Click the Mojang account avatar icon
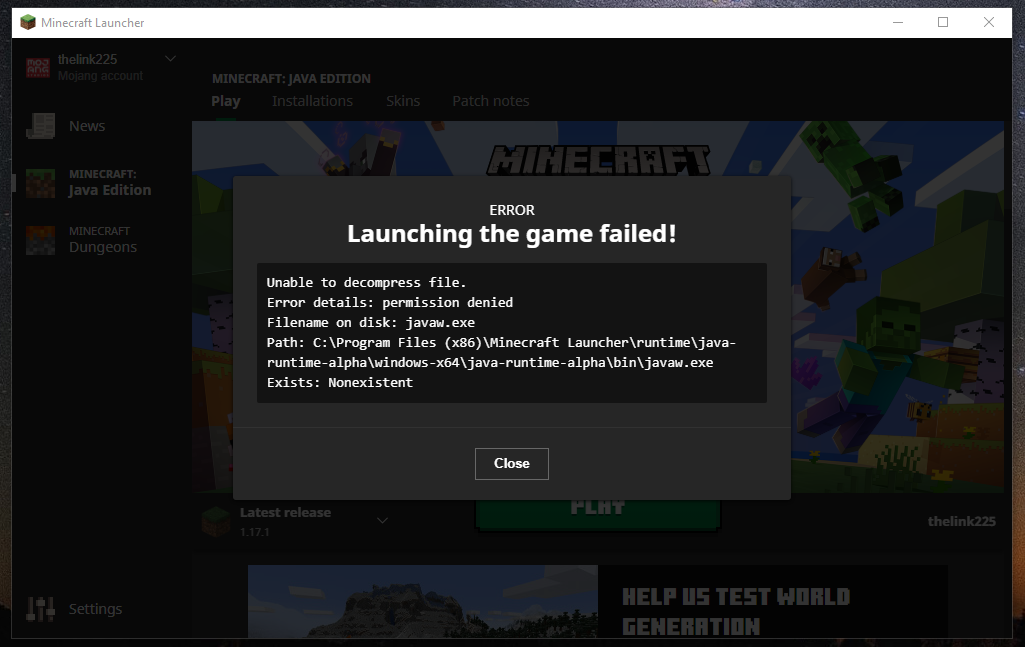This screenshot has width=1025, height=647. tap(38, 67)
